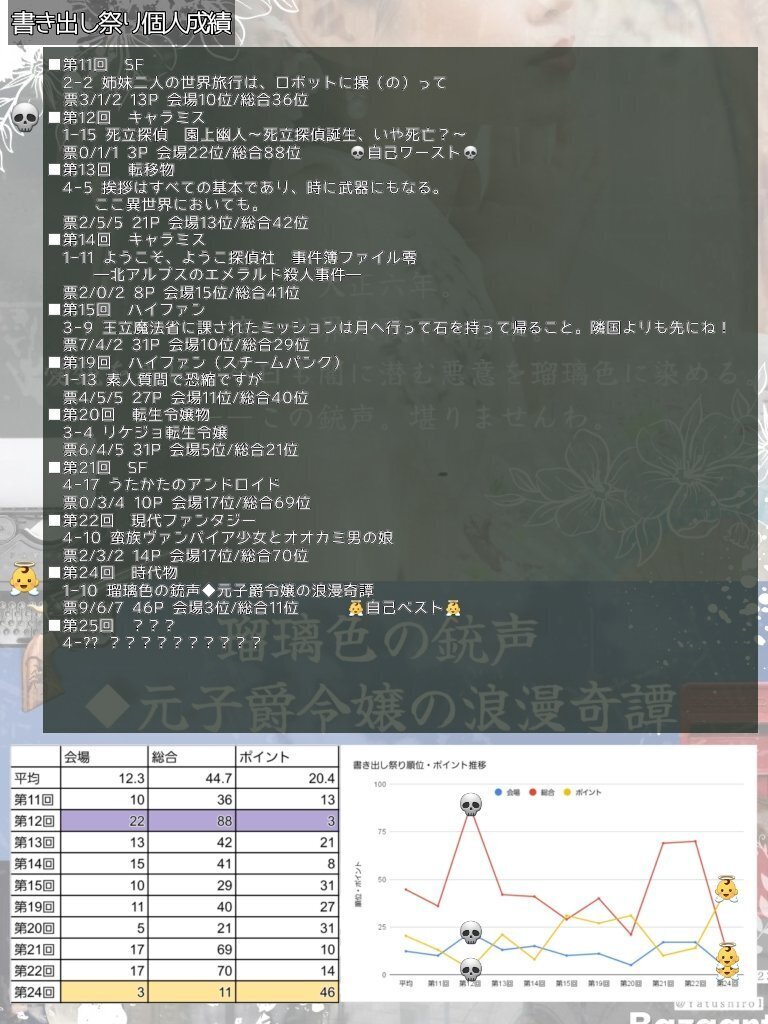
Task: Click the skull marker on the red line's peak
Action: 471,805
